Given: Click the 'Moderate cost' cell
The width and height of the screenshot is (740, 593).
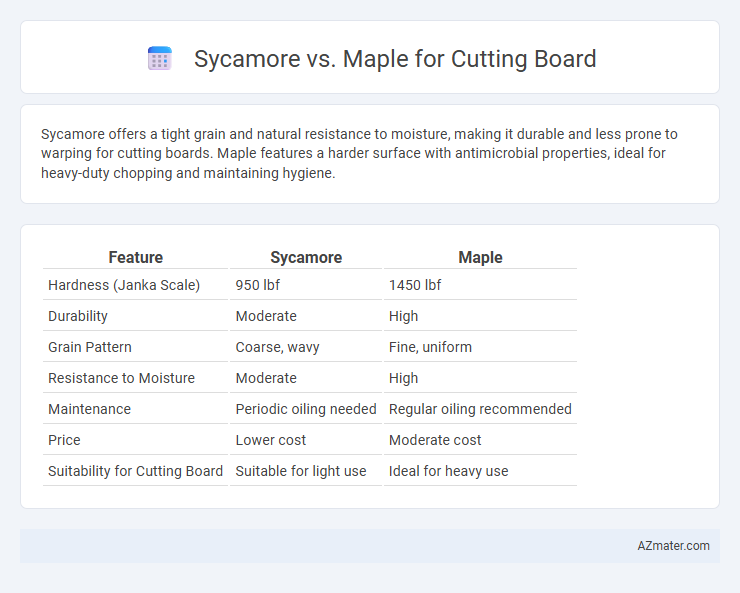Looking at the screenshot, I should (x=435, y=440).
